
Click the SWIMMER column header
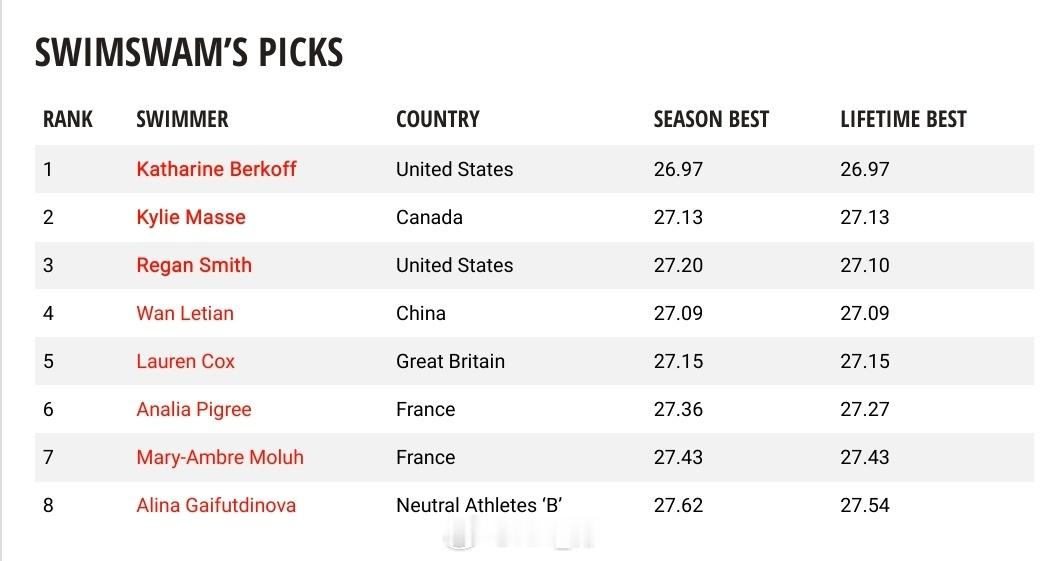click(182, 119)
